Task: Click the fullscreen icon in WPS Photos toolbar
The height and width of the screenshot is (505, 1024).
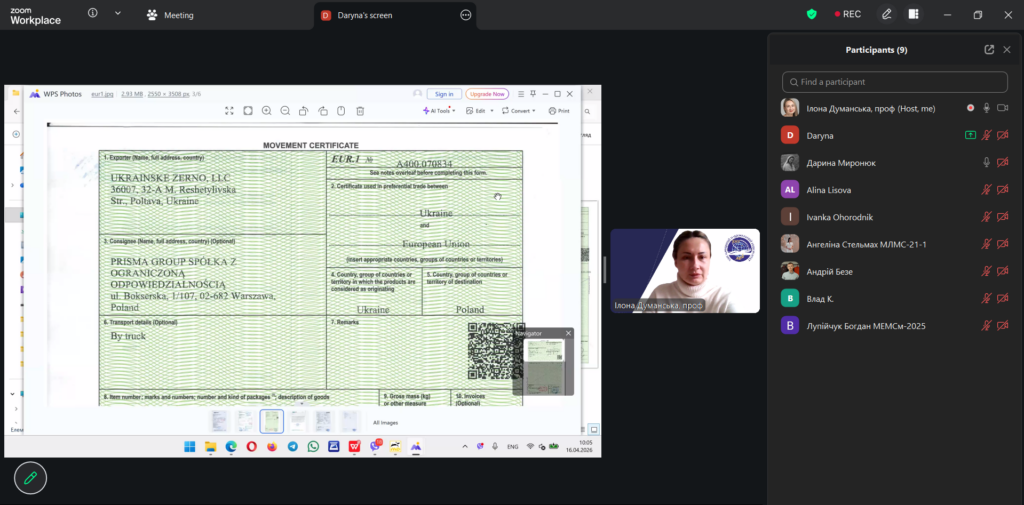Action: click(x=229, y=111)
